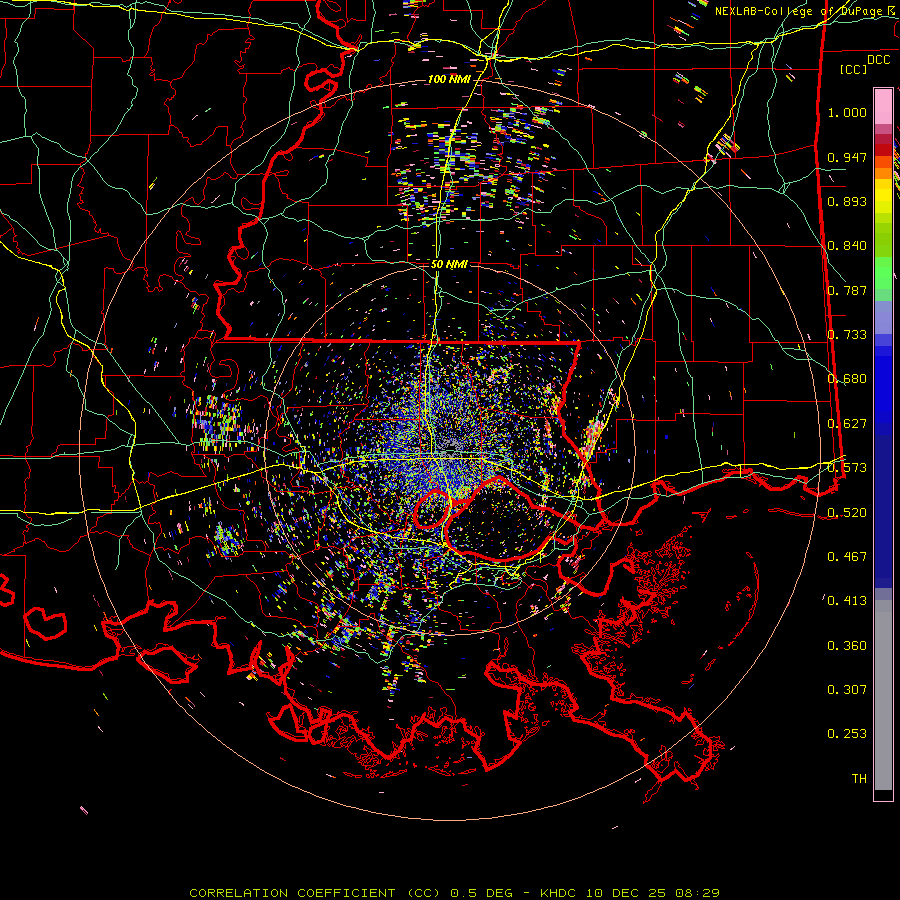The image size is (900, 900).
Task: Click the 0.413 scale value
Action: coord(847,601)
